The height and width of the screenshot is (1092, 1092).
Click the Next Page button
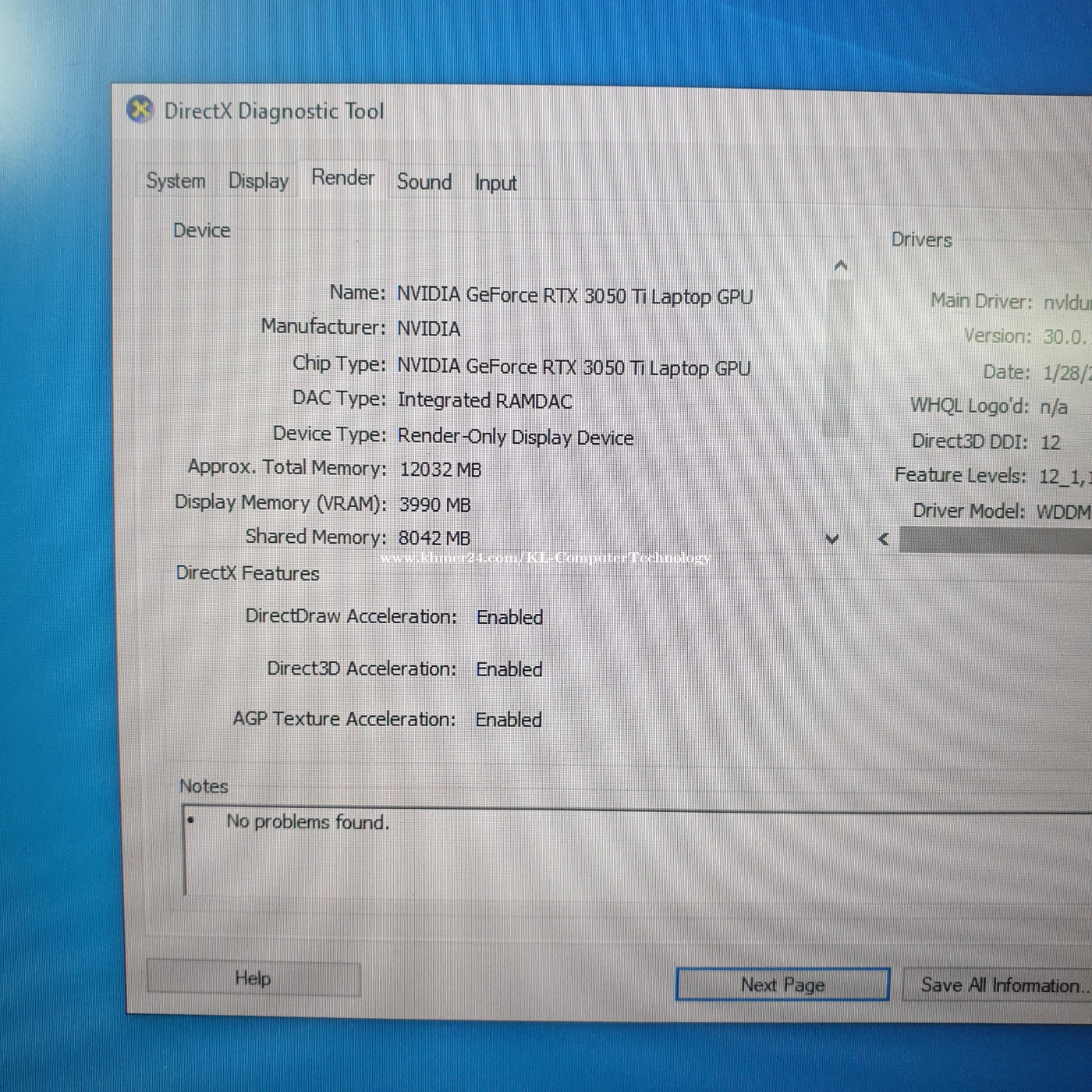[782, 984]
